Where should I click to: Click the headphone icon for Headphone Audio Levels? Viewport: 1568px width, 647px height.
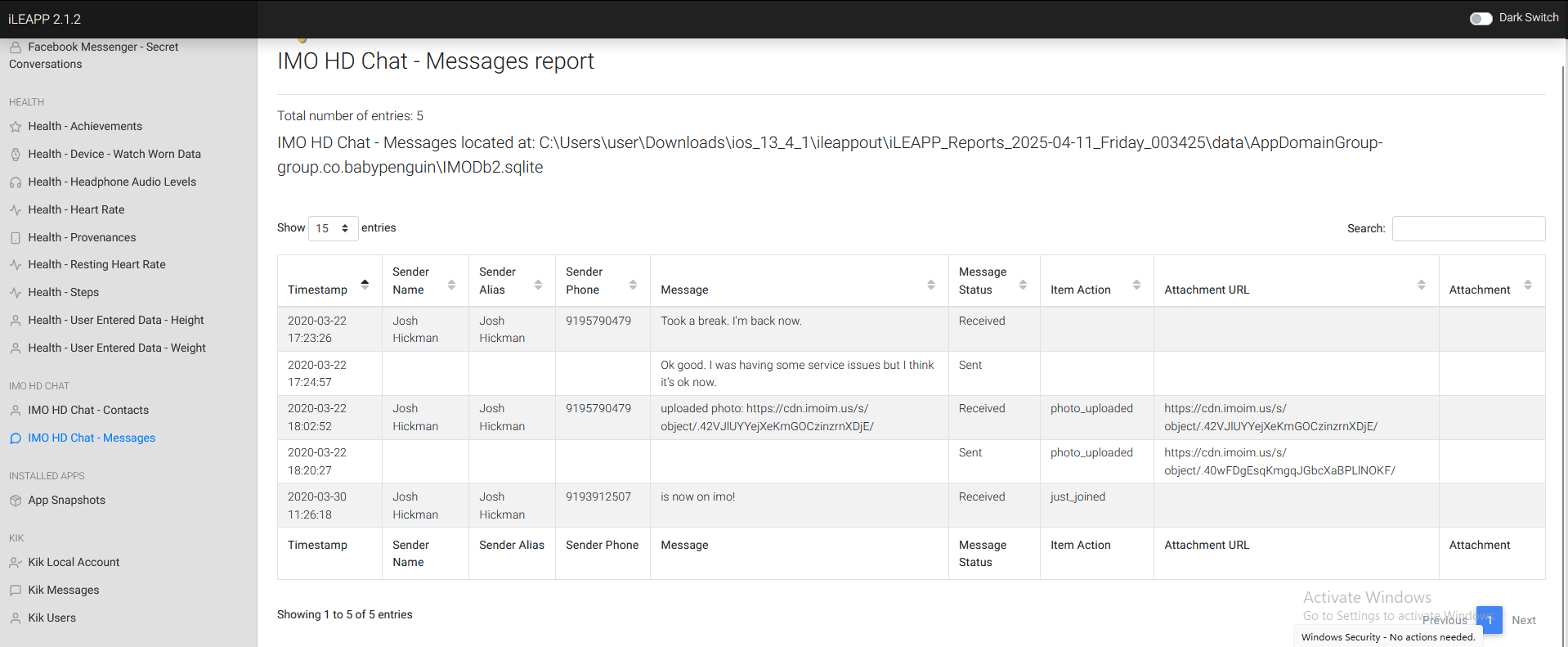tap(16, 182)
